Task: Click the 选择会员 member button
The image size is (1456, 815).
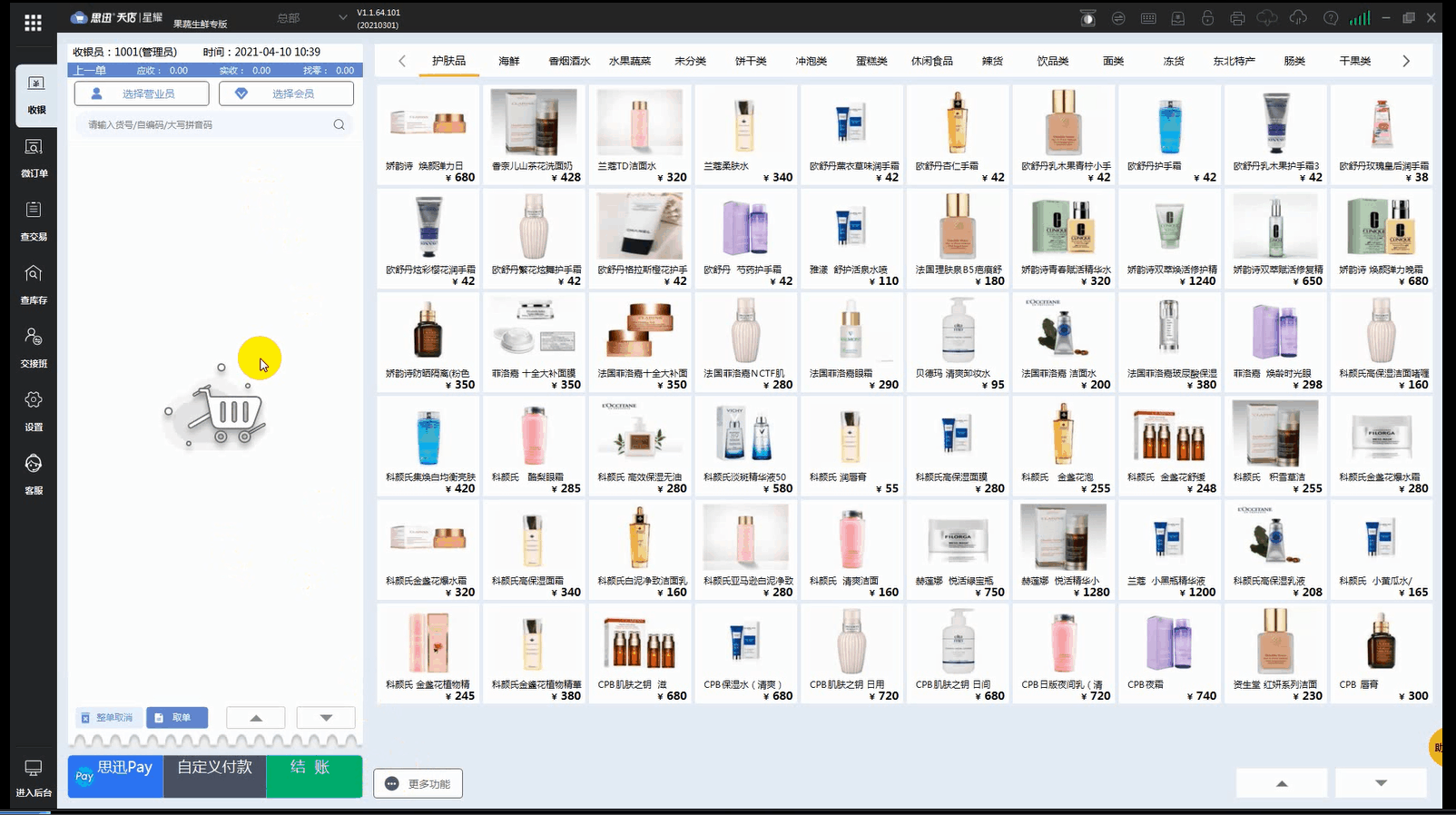Action: coord(287,93)
